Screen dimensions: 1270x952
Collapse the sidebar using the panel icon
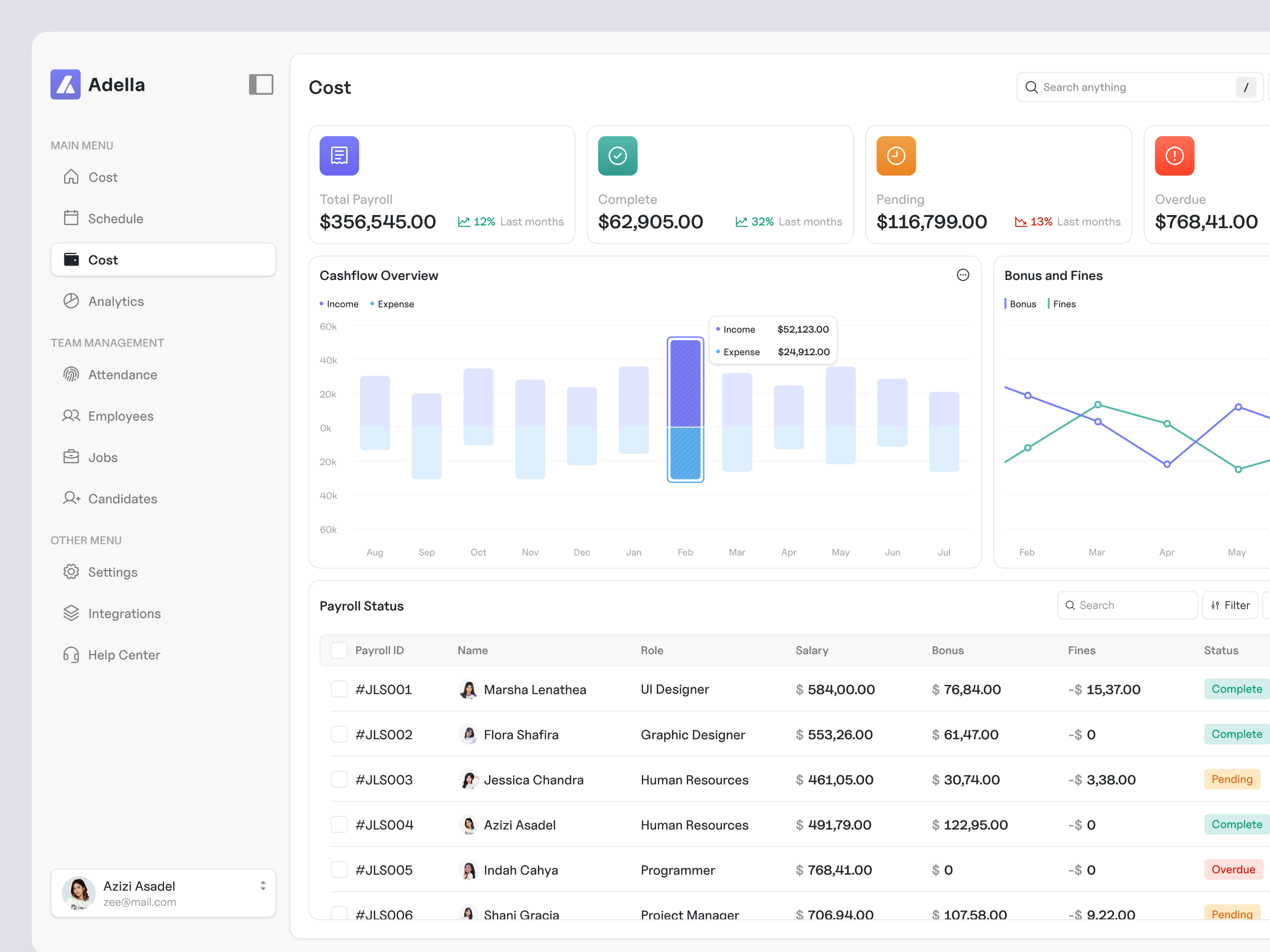(261, 84)
